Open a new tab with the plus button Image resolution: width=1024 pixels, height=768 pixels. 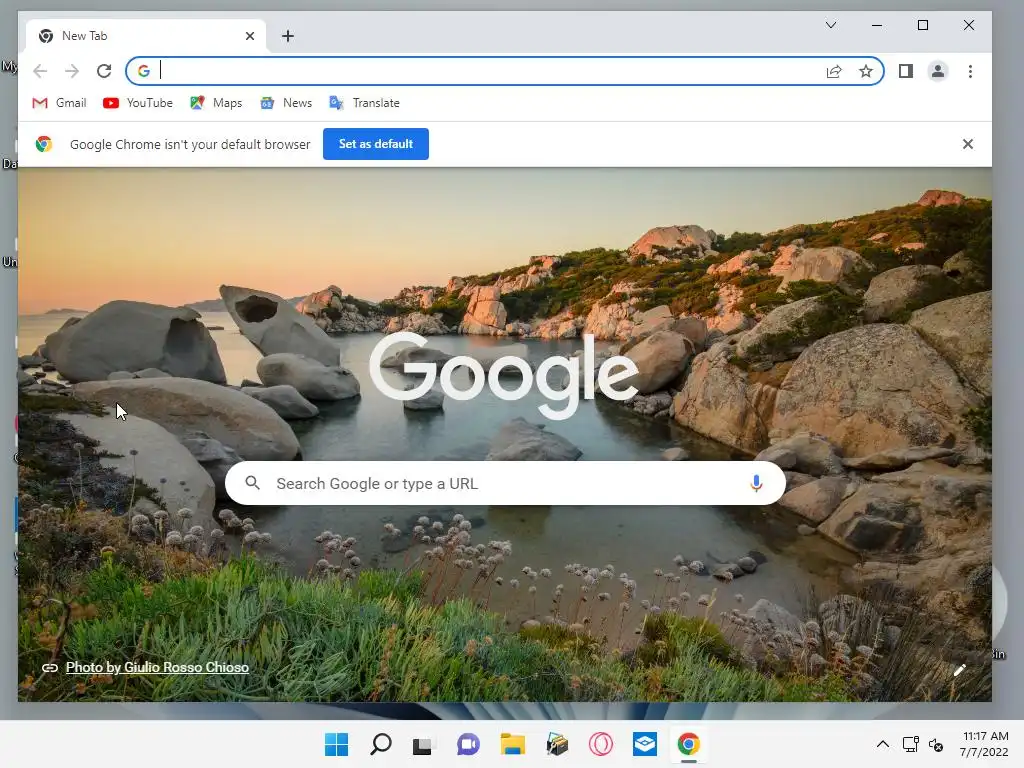click(x=288, y=36)
